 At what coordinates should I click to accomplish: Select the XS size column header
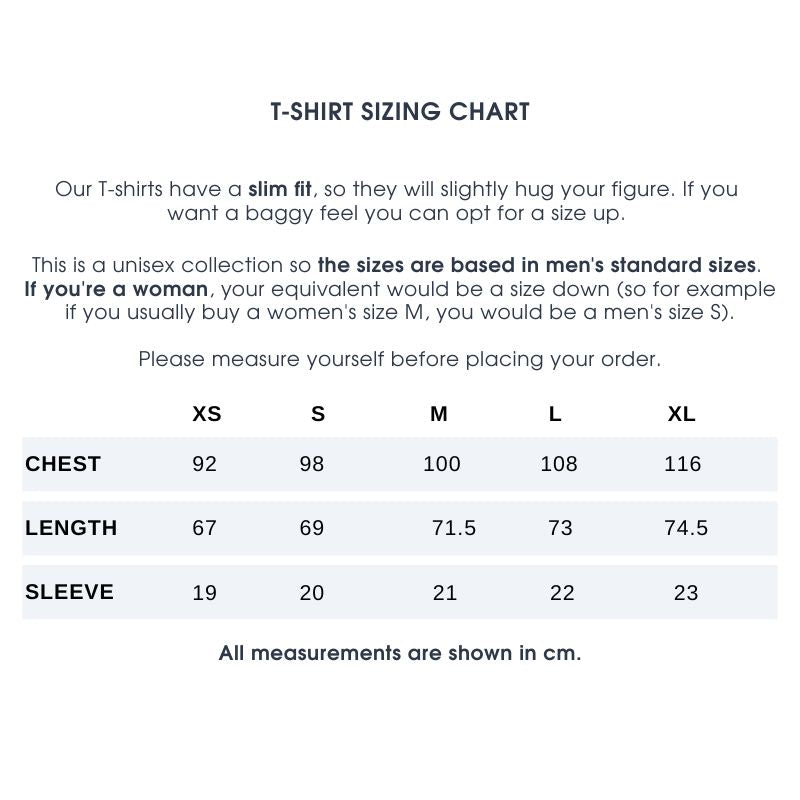tap(207, 414)
